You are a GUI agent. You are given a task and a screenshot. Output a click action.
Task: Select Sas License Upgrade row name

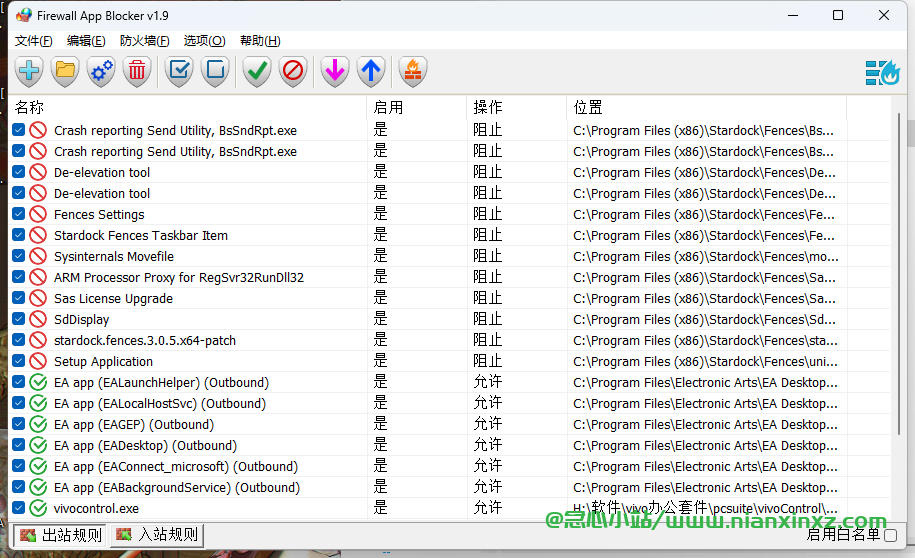pos(113,298)
